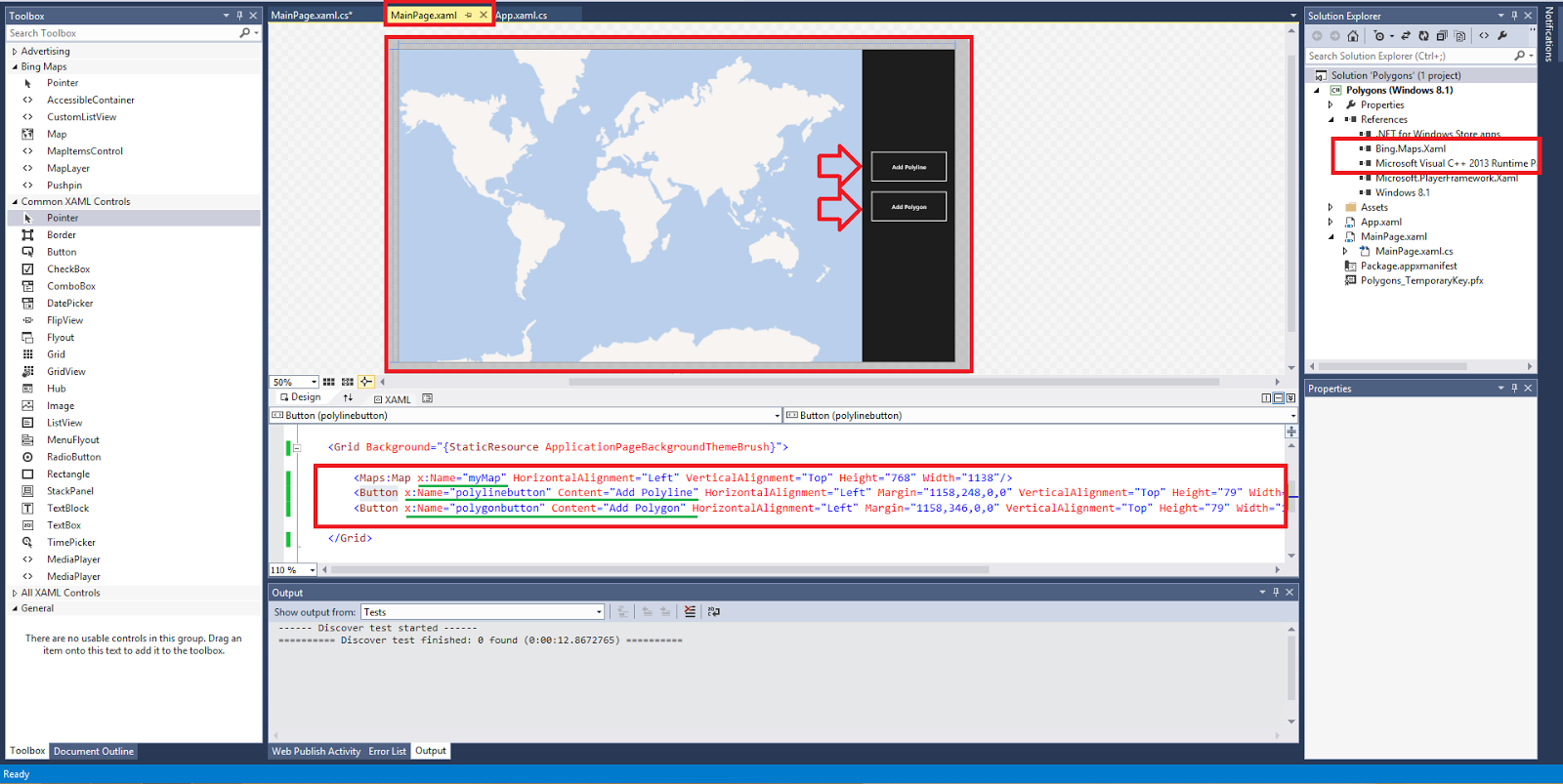Viewport: 1563px width, 784px height.
Task: Toggle snapping to snaplines button
Action: point(366,382)
